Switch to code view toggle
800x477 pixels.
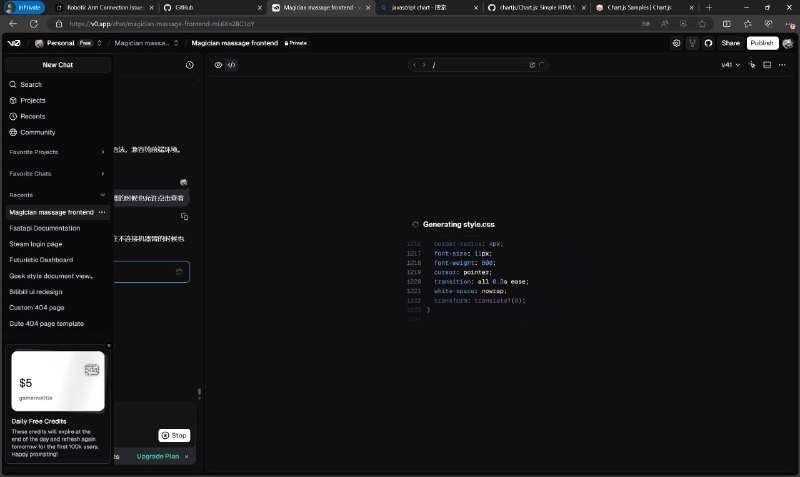tap(232, 65)
